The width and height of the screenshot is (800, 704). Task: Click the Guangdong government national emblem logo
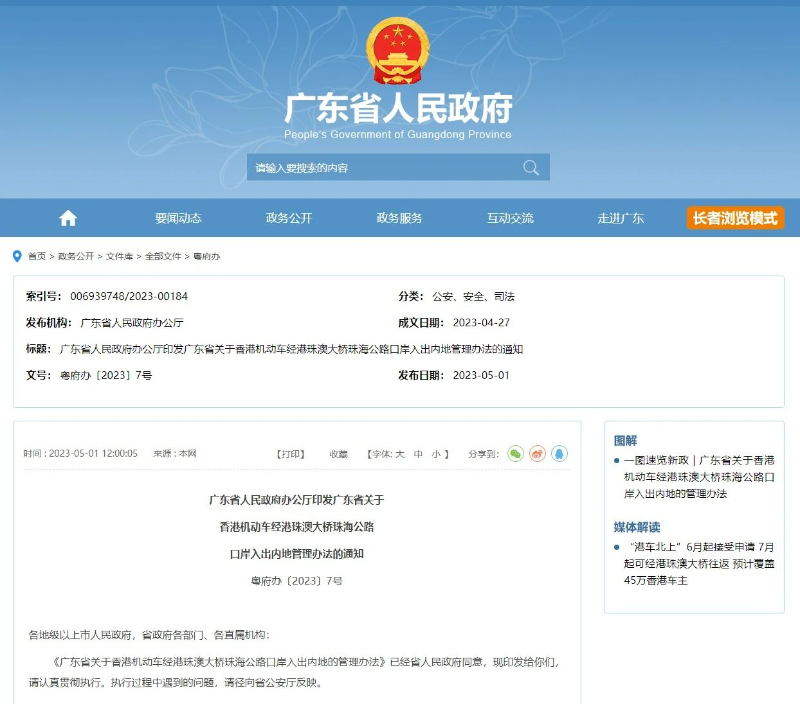(x=398, y=51)
